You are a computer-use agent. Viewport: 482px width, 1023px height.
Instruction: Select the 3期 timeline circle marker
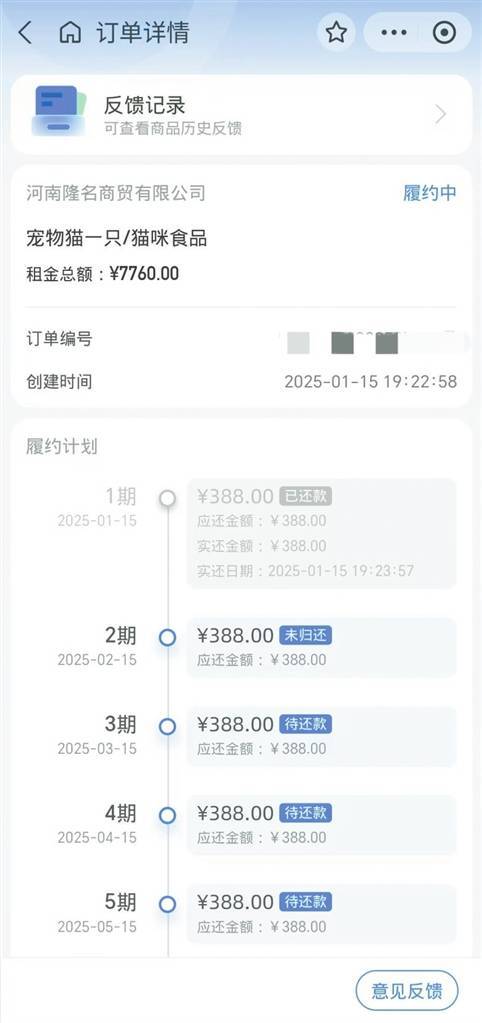point(168,726)
